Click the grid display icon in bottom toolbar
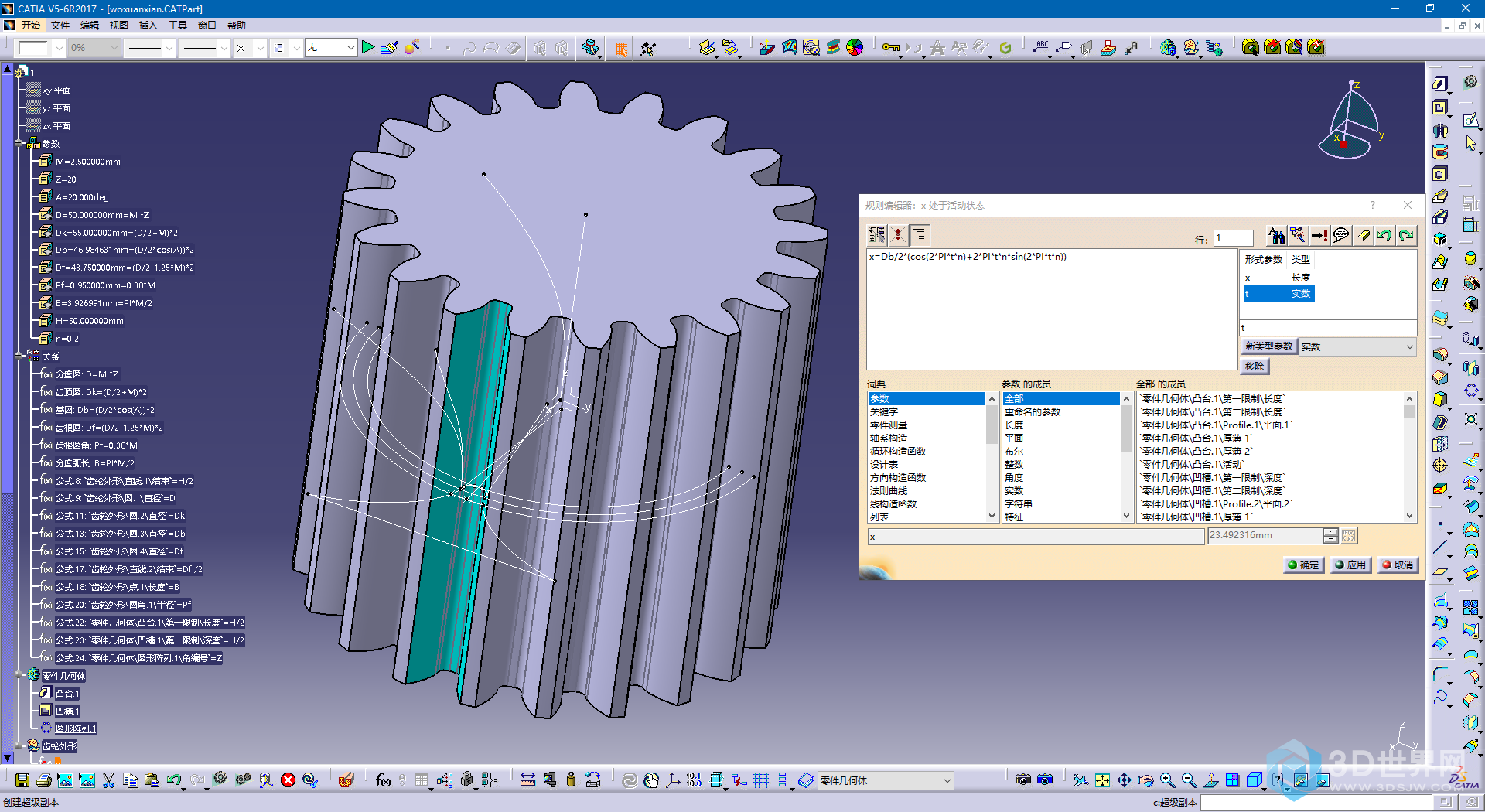 (x=761, y=780)
